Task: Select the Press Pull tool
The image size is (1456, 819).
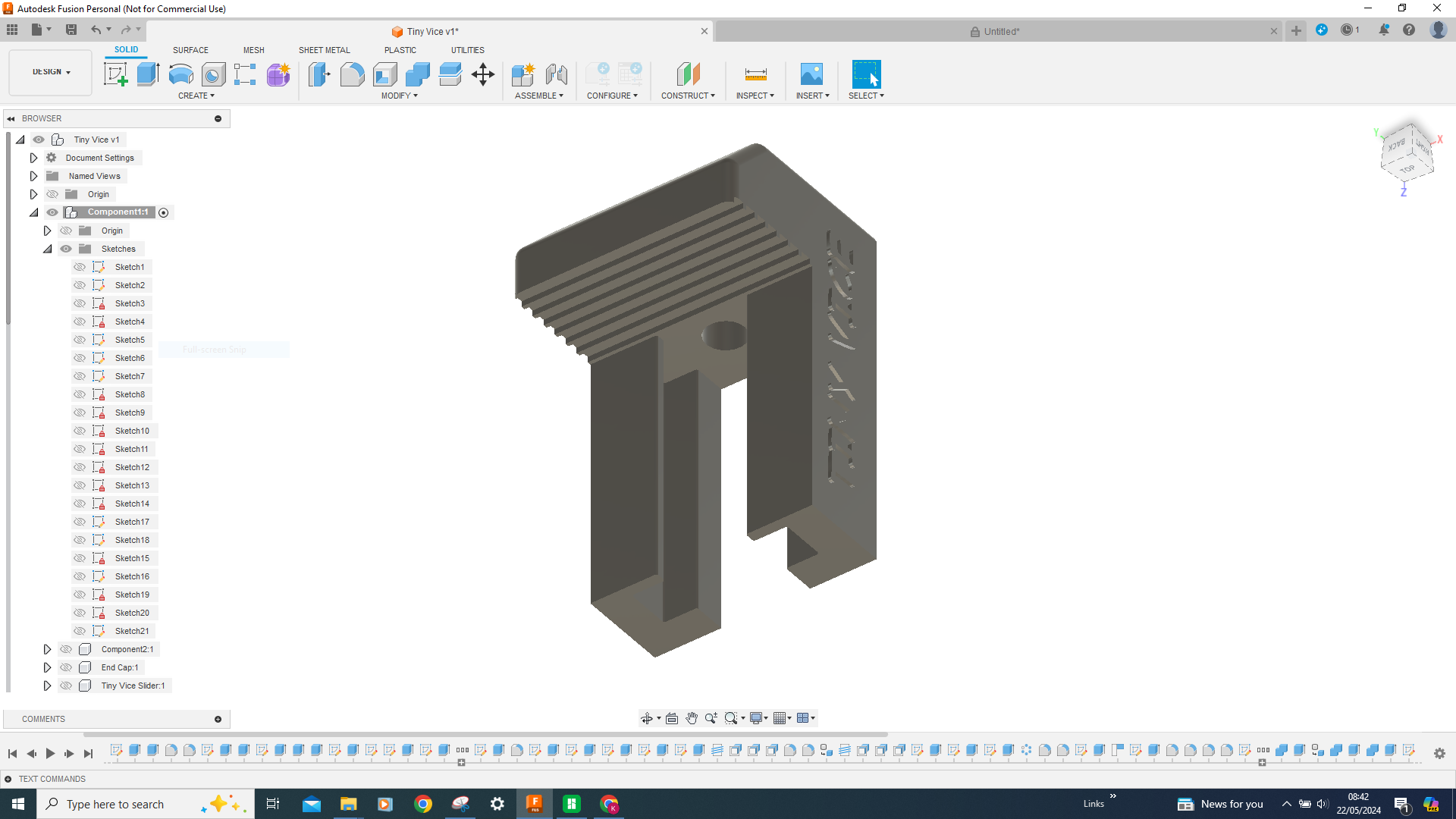Action: coord(319,74)
